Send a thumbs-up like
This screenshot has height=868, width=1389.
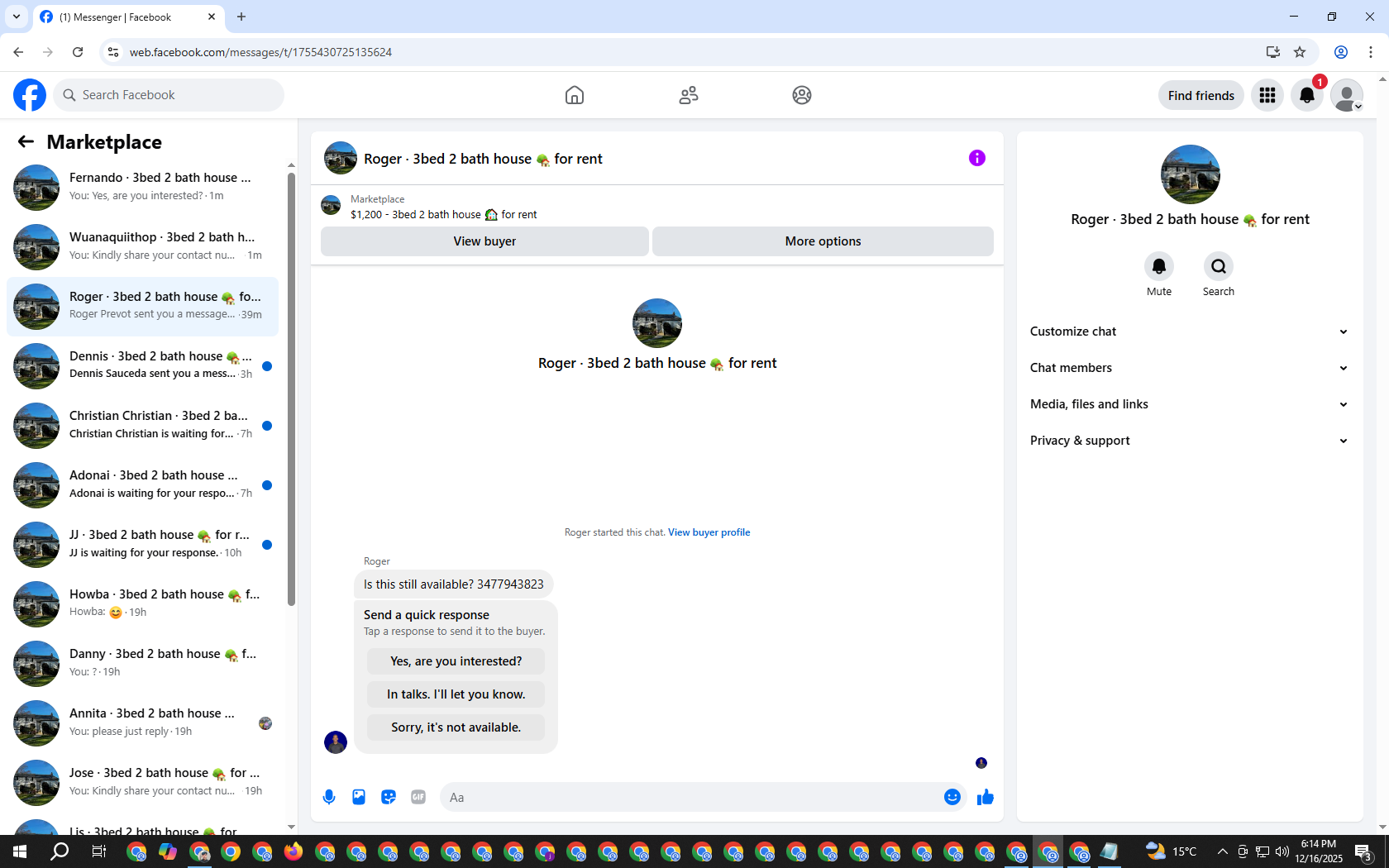(x=986, y=797)
